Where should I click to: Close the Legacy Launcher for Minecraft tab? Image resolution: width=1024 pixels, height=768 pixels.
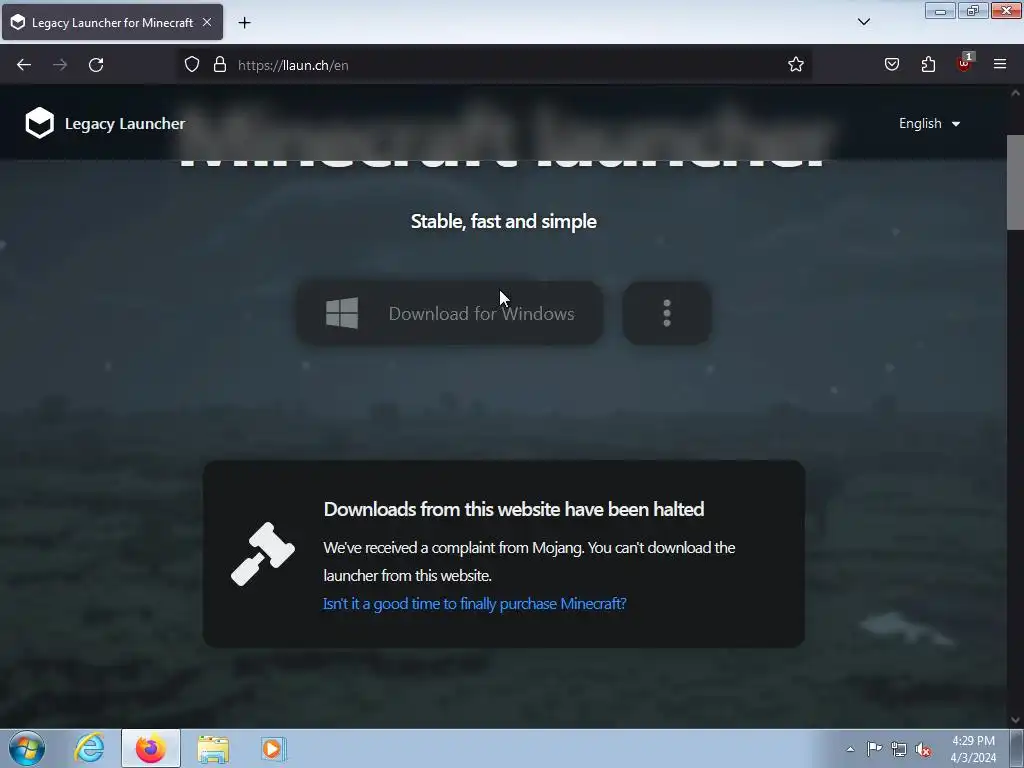[207, 22]
